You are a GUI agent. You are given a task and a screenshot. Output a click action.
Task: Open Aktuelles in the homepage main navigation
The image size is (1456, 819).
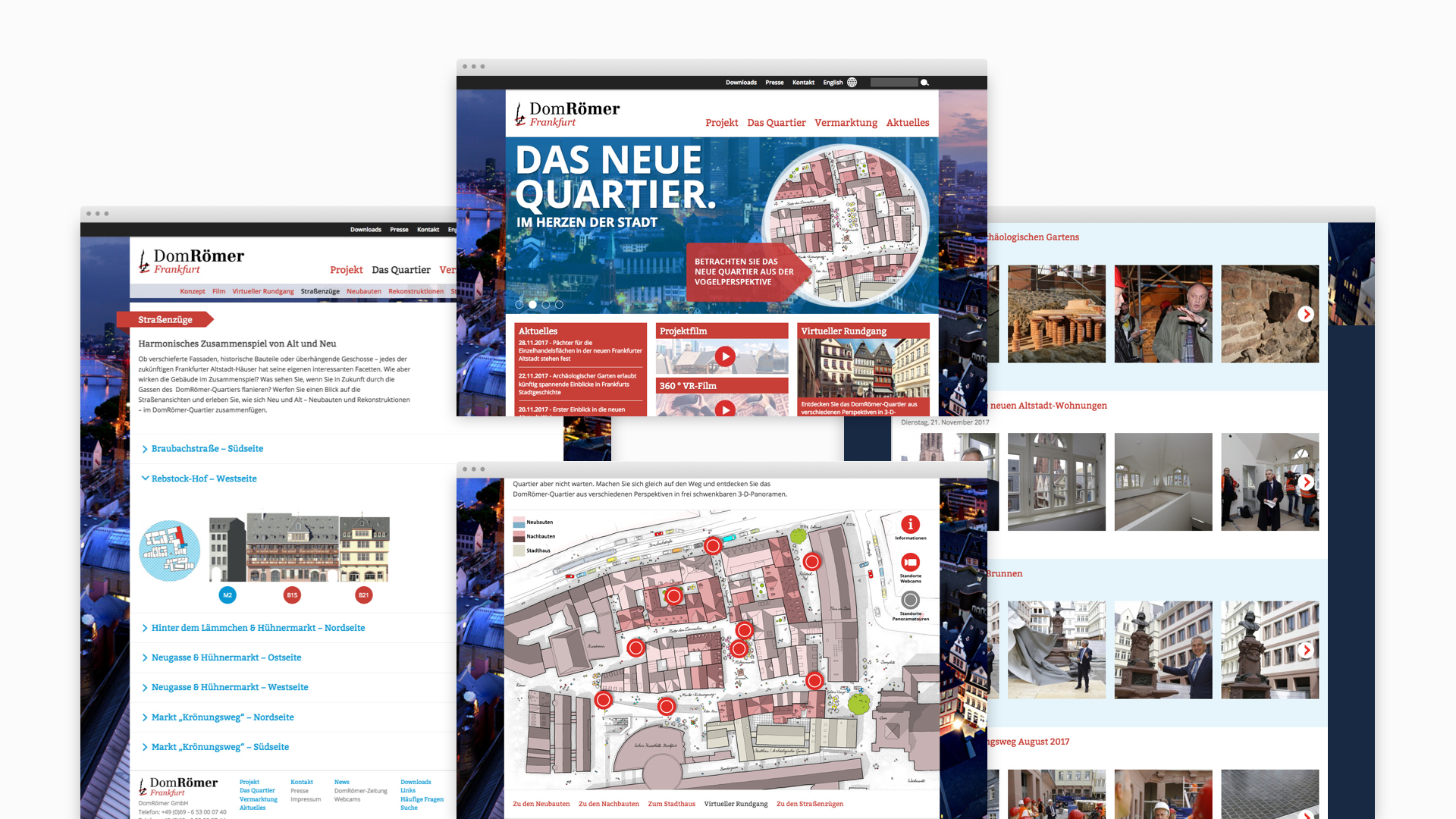point(908,123)
